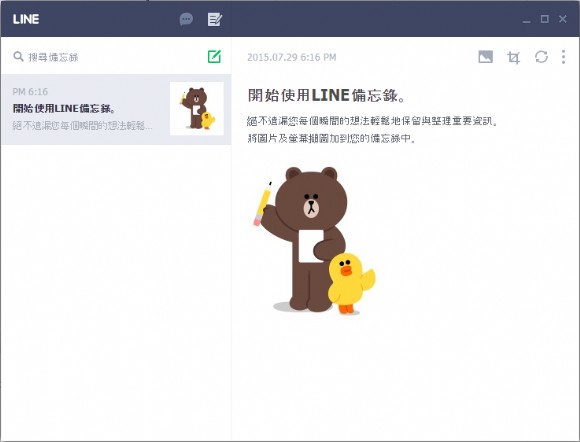Click the sync refresh icon
This screenshot has width=580, height=442.
pyautogui.click(x=541, y=57)
